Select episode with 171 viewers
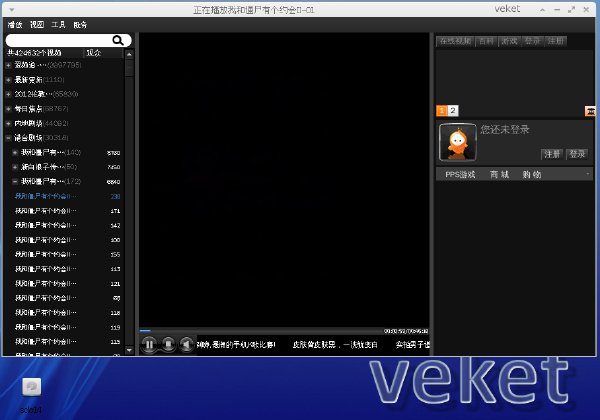Image resolution: width=600 pixels, height=420 pixels. [67, 211]
